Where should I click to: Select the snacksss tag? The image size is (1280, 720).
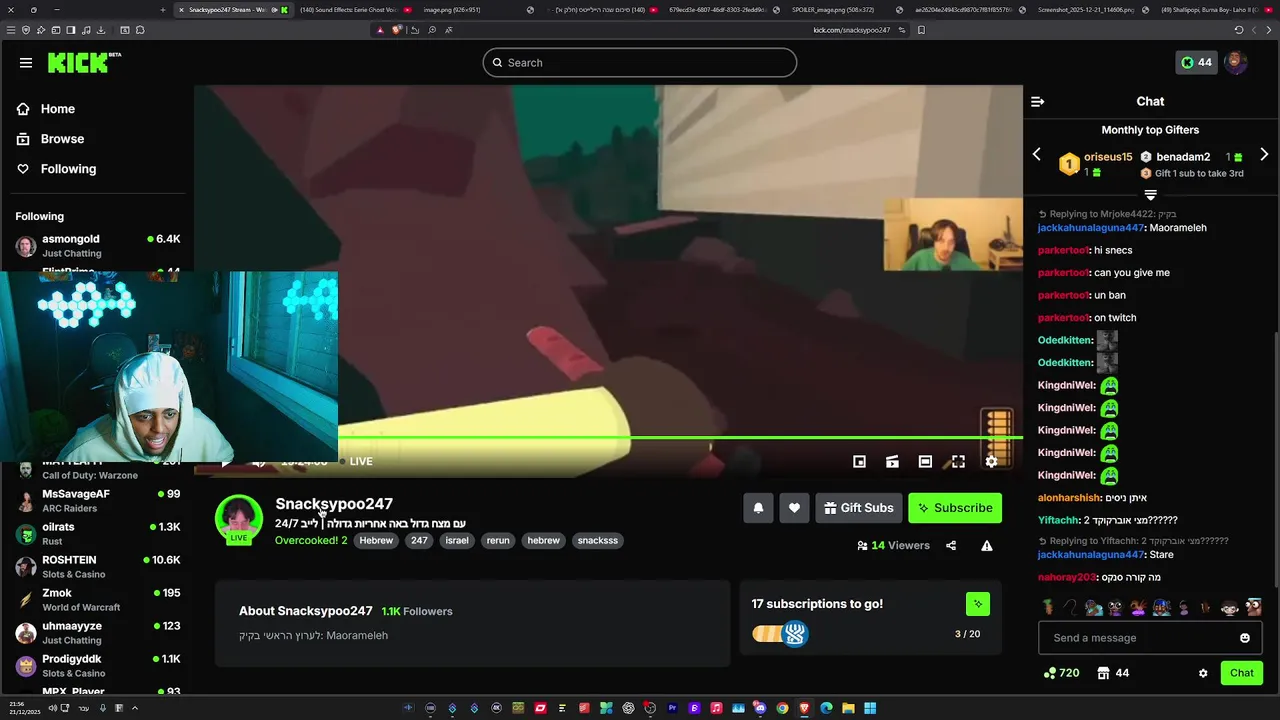[598, 540]
